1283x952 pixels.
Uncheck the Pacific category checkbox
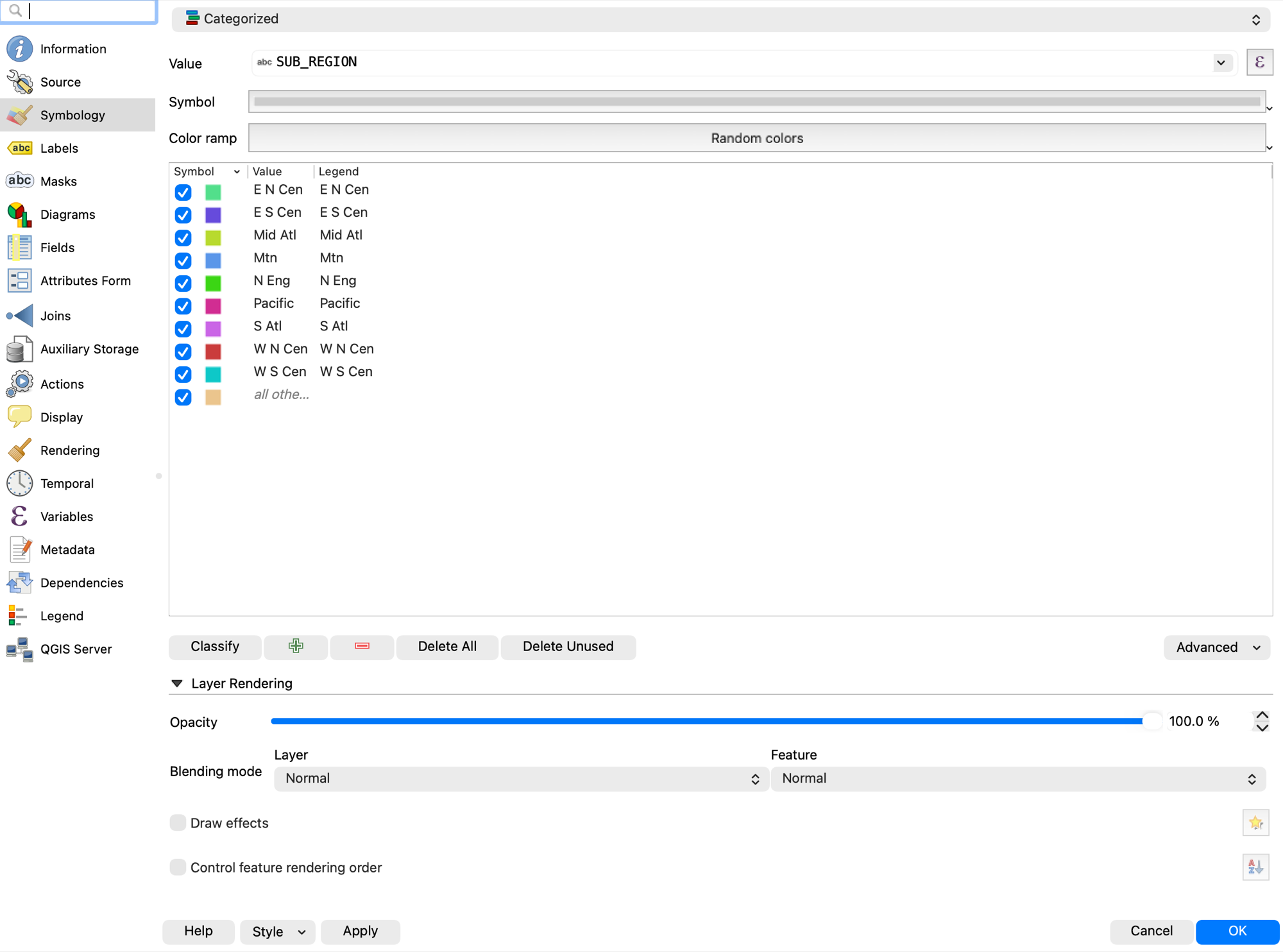click(x=183, y=306)
